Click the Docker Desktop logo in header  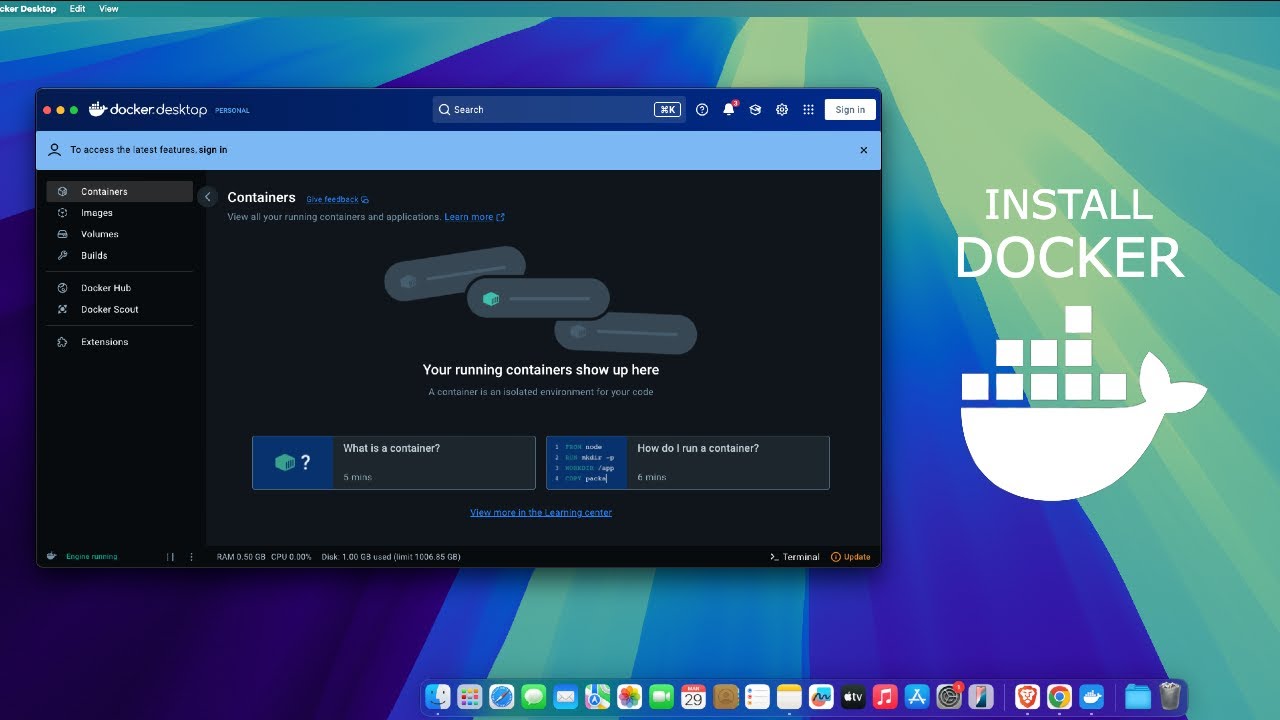point(148,110)
